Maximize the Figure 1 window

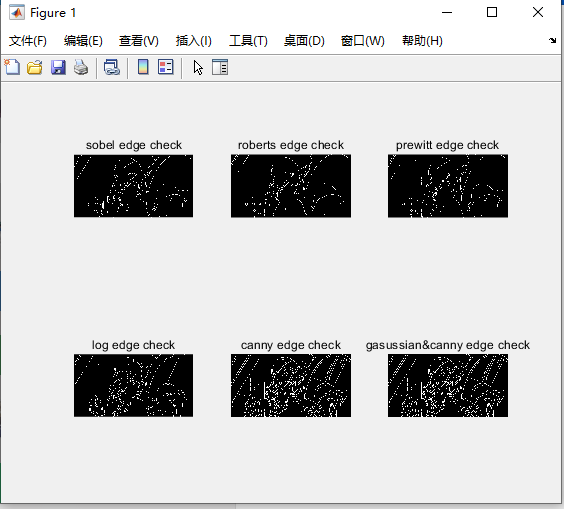492,13
